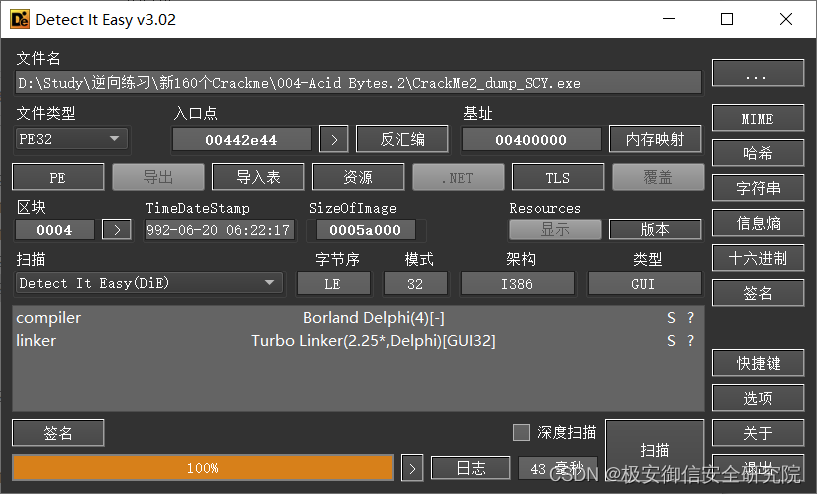Open the 导入表 import table

(258, 178)
